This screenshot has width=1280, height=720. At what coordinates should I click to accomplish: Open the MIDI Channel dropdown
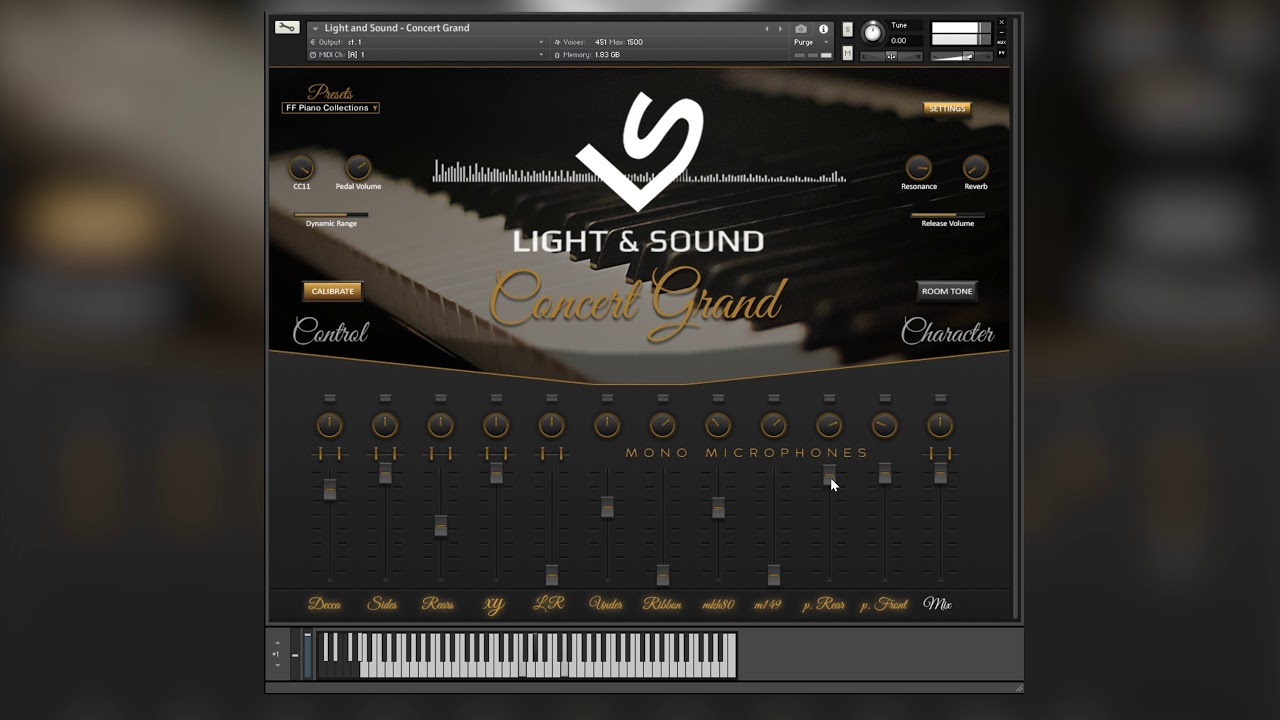click(x=428, y=55)
